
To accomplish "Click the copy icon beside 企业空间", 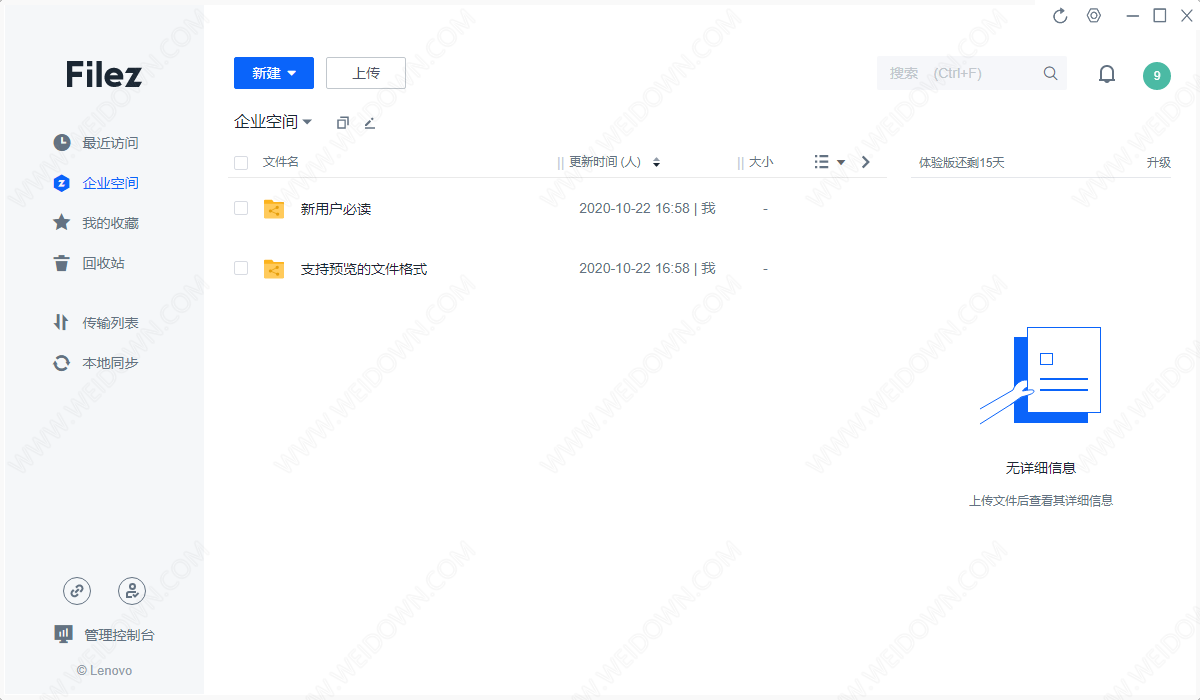I will point(343,123).
